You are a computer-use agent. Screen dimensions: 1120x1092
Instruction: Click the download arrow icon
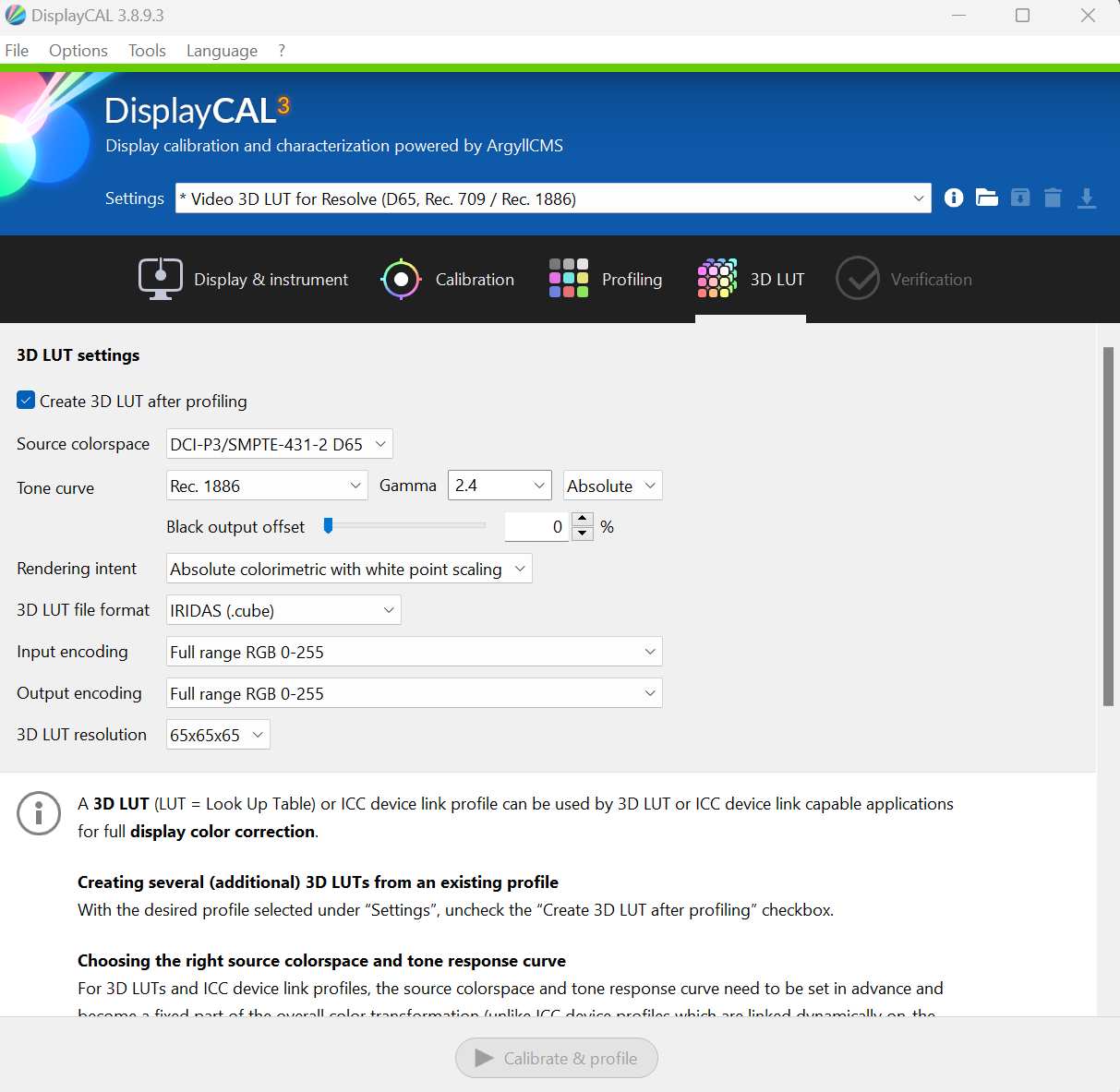1087,198
